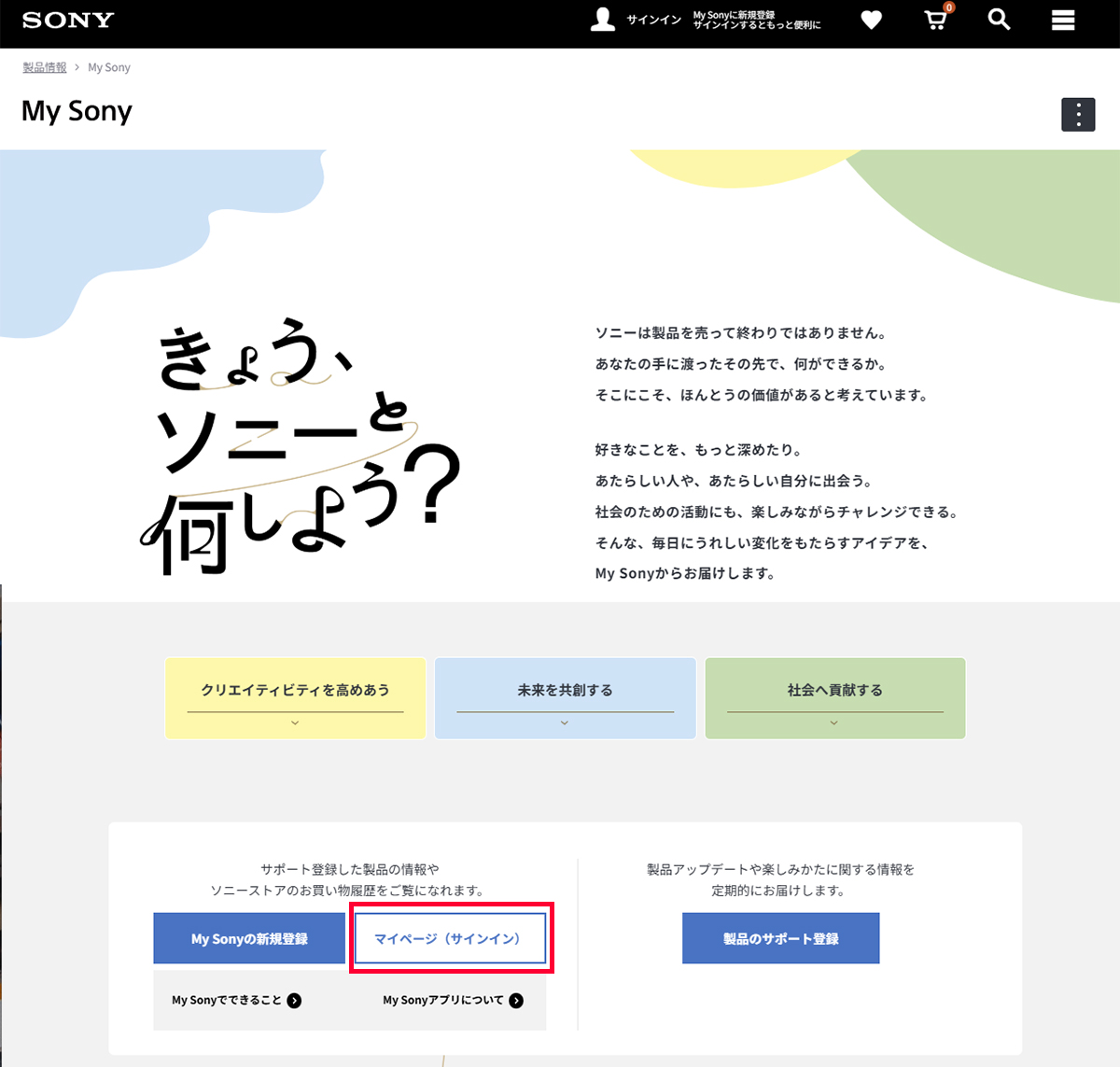
Task: Click the text 定期的にお届けします。
Action: [x=779, y=891]
